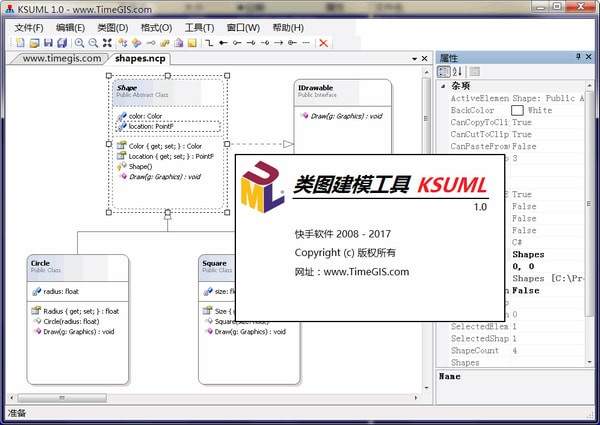Toggle the categorized view in properties panel
This screenshot has width=600, height=425.
445,72
